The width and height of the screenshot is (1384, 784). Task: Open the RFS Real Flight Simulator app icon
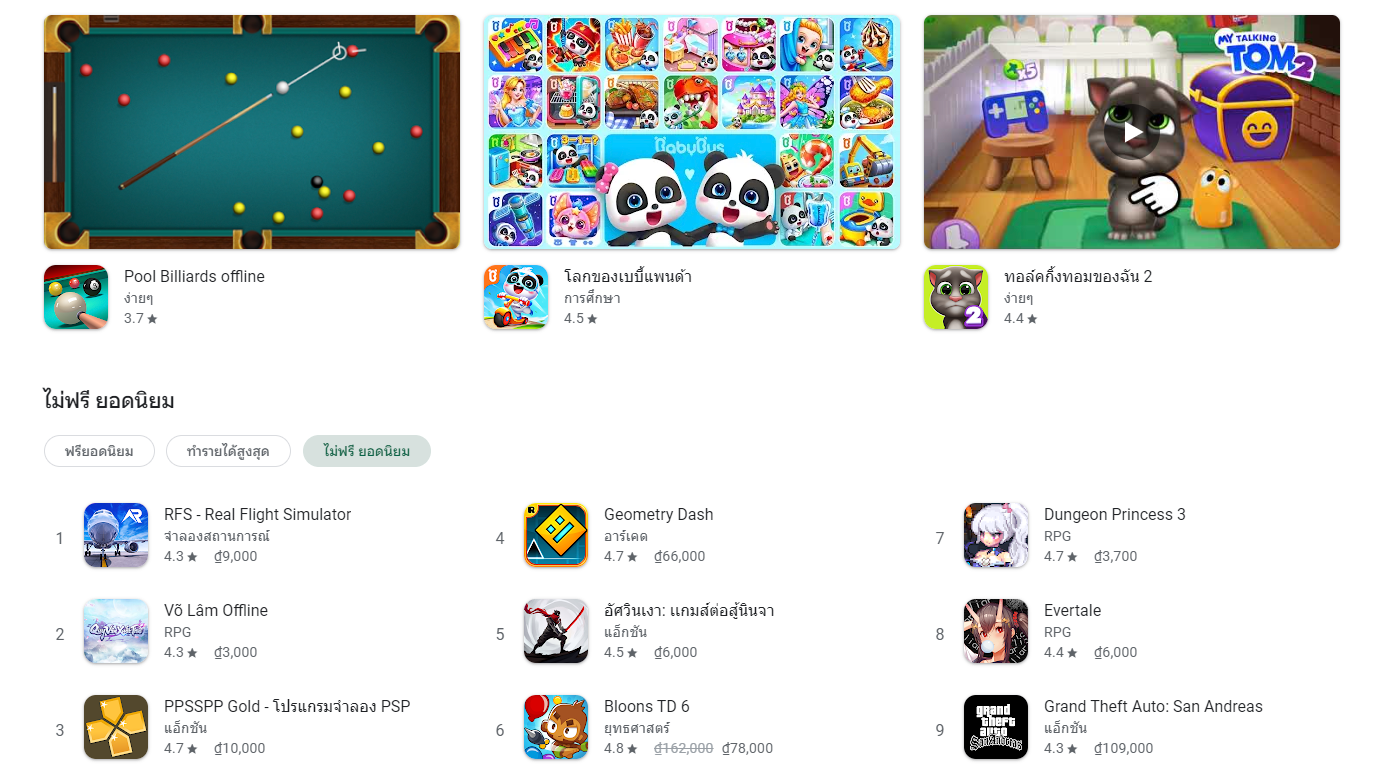point(116,535)
